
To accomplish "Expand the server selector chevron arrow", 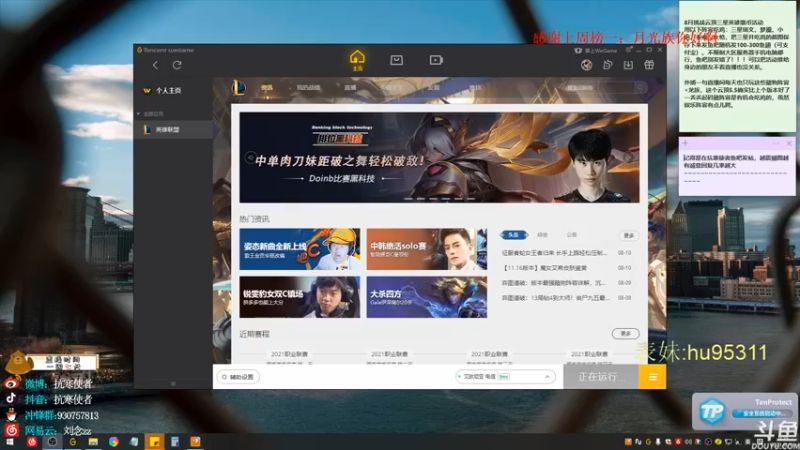I will [x=547, y=377].
